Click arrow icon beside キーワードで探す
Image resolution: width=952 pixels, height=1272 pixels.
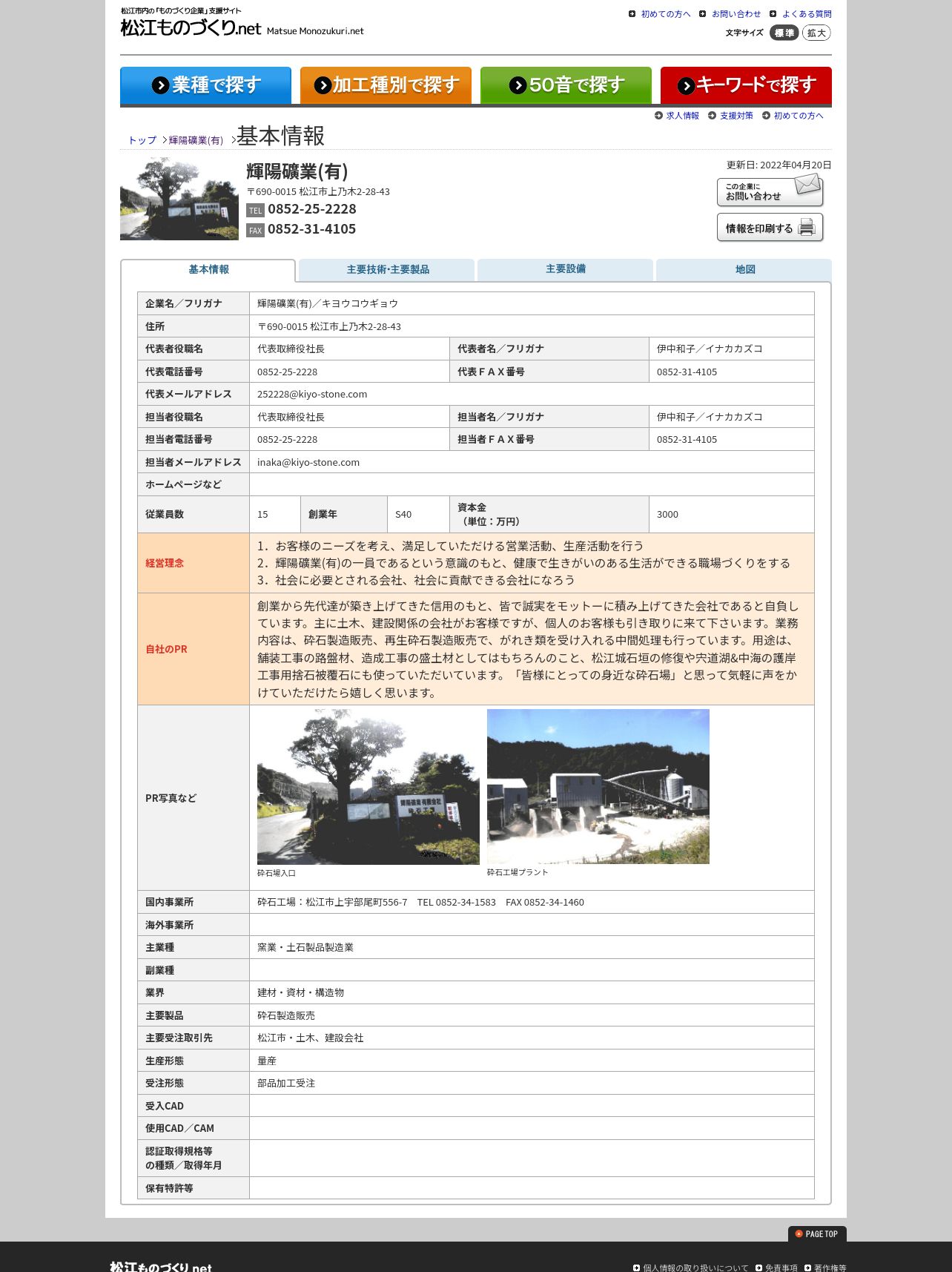coord(687,85)
